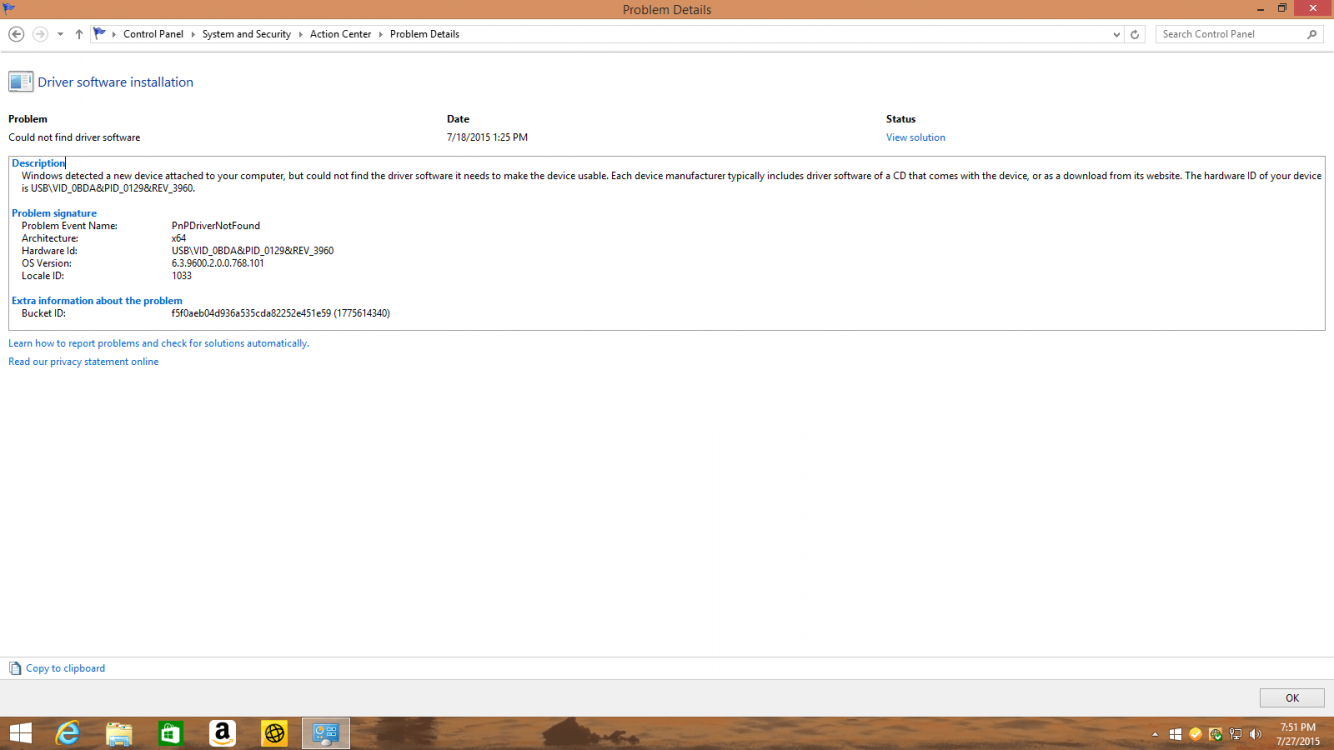Open File Explorer from the taskbar

click(119, 733)
